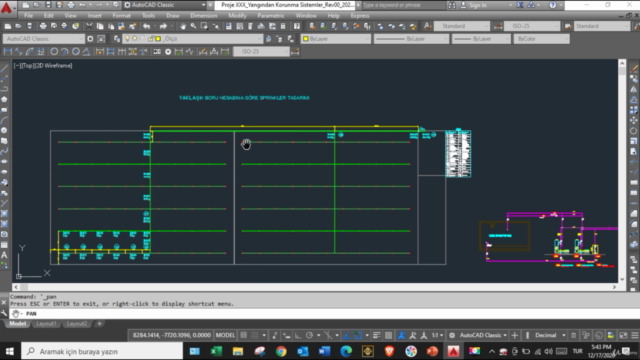The width and height of the screenshot is (640, 360).
Task: Open the ByLayer linetype dropdown
Action: [x=444, y=39]
